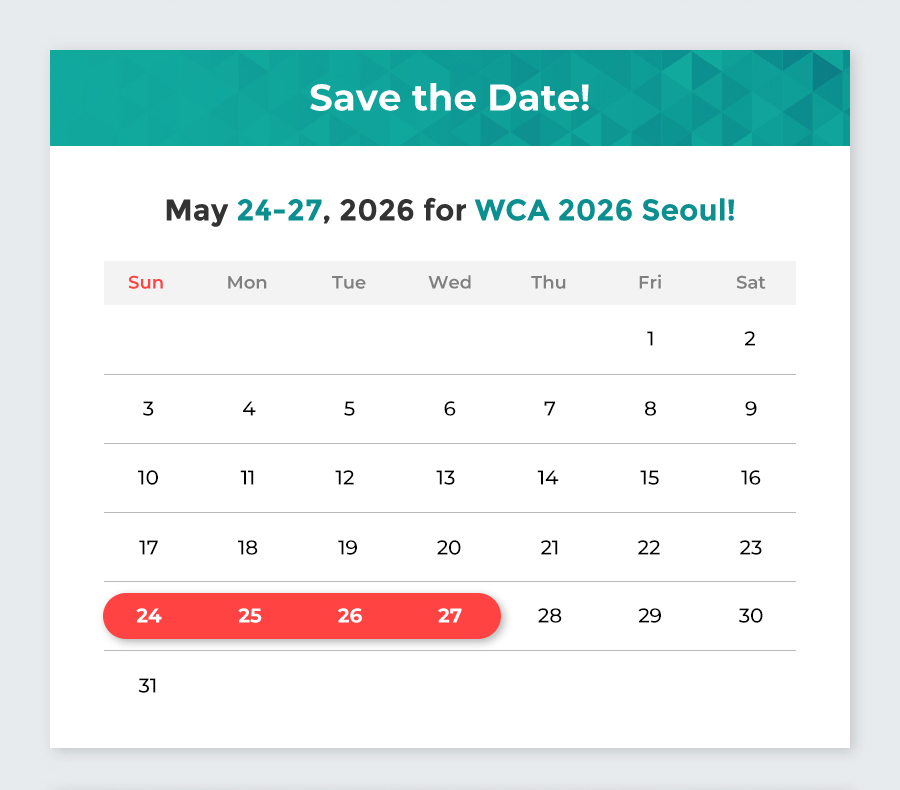Screen dimensions: 900x790
Task: Click the Wed column header
Action: (450, 282)
